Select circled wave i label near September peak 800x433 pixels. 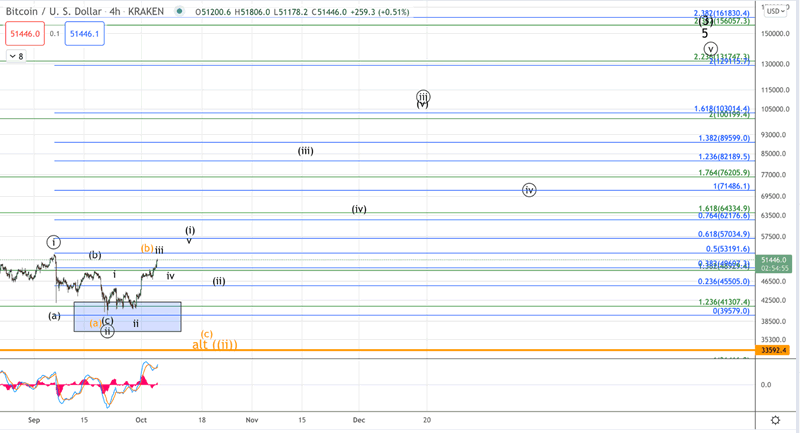coord(54,241)
